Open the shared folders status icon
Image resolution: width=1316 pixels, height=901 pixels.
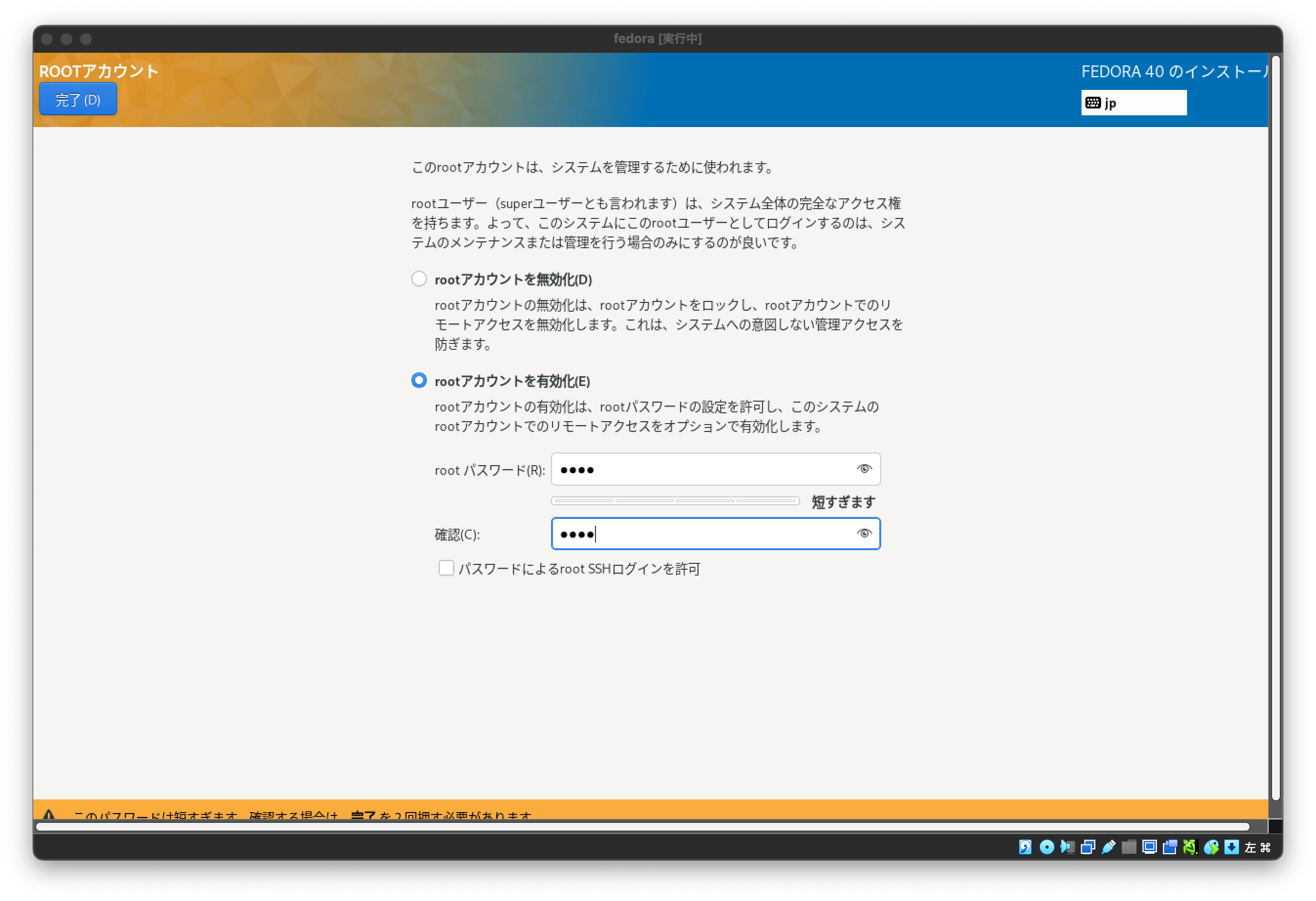click(x=1128, y=847)
